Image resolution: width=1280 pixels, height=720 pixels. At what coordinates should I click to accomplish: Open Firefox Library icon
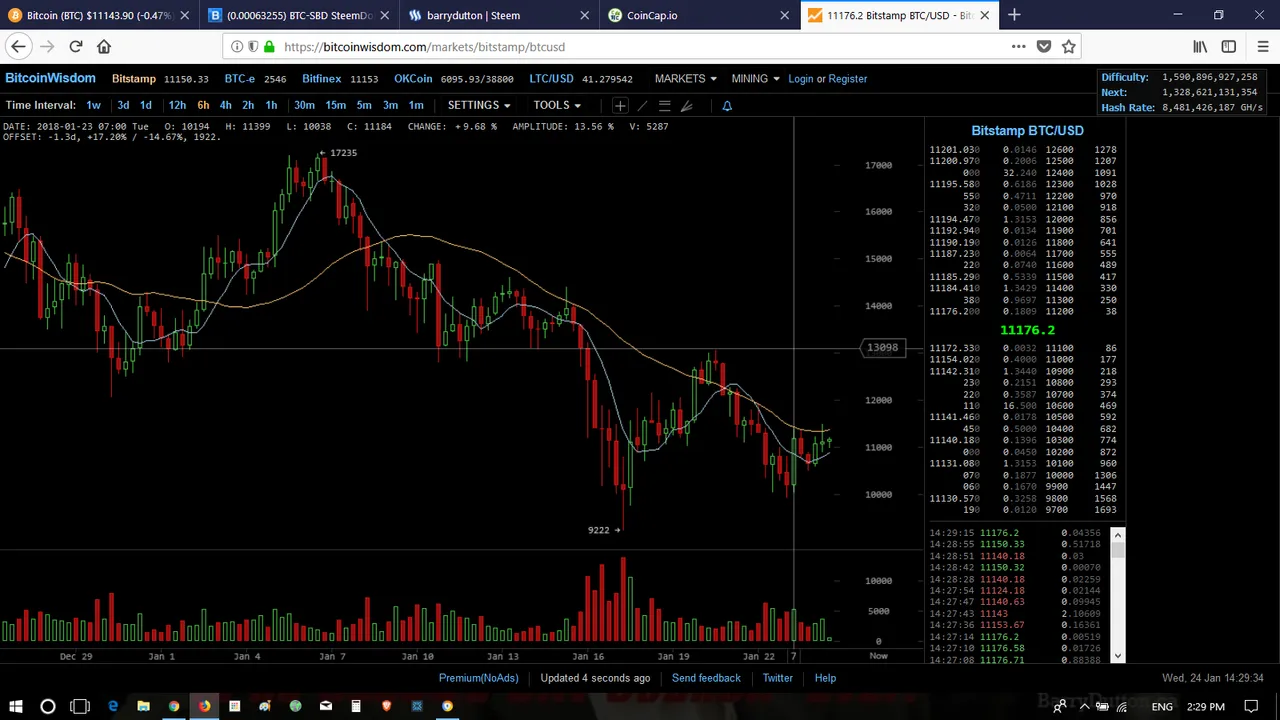tap(1200, 46)
